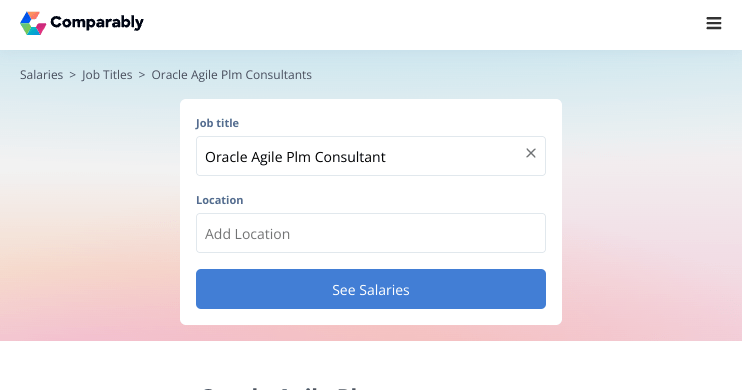Clear the Job title field with the X
Screen dimensions: 742x390
531,153
